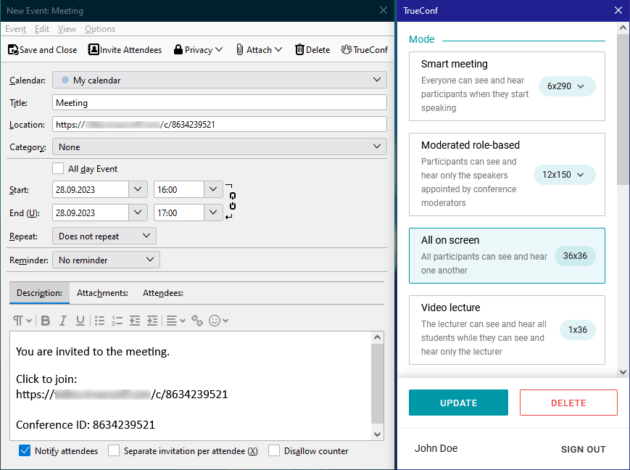Click the outdent icon
The height and width of the screenshot is (470, 630).
135,321
